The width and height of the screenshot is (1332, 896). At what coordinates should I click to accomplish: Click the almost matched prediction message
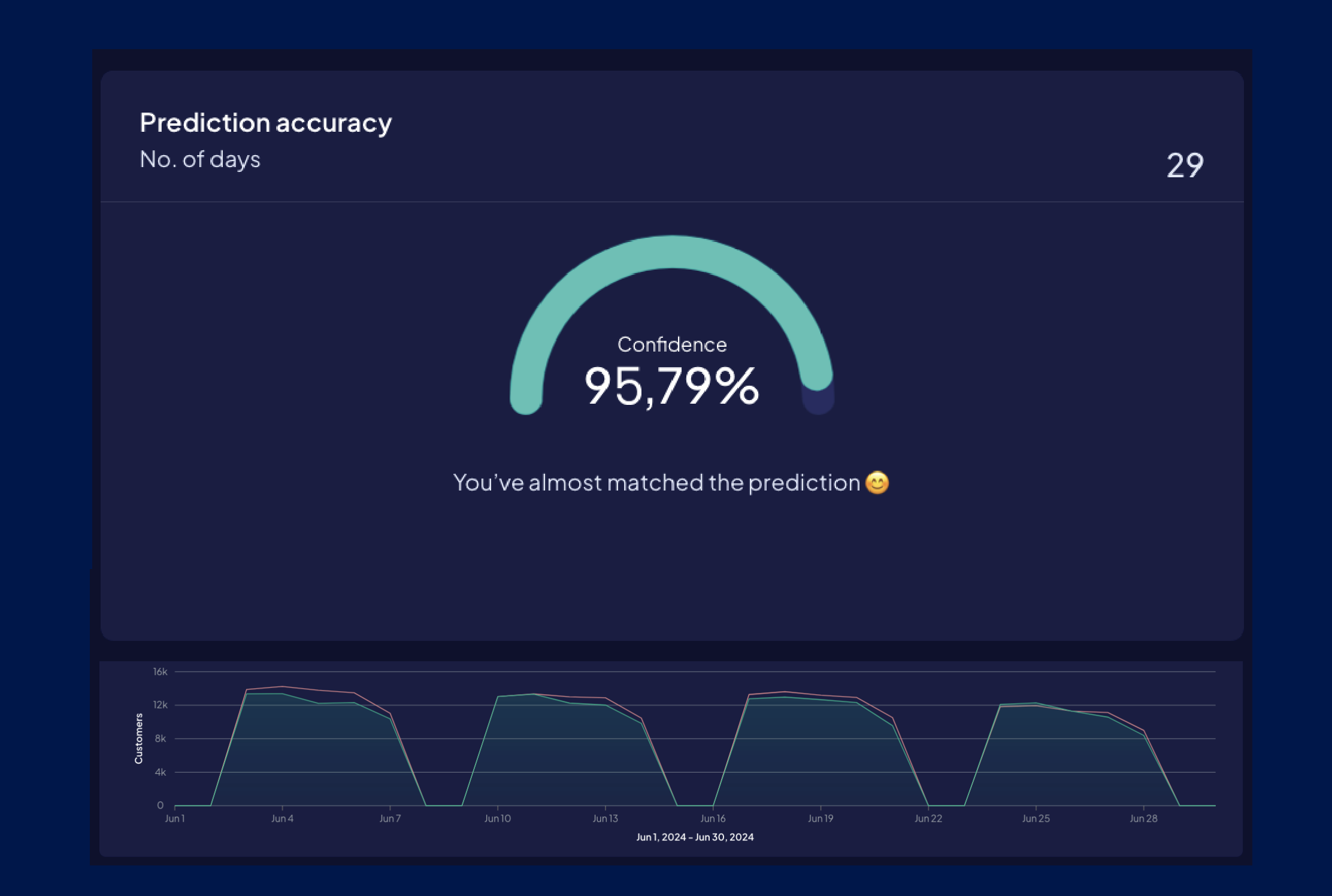(656, 483)
